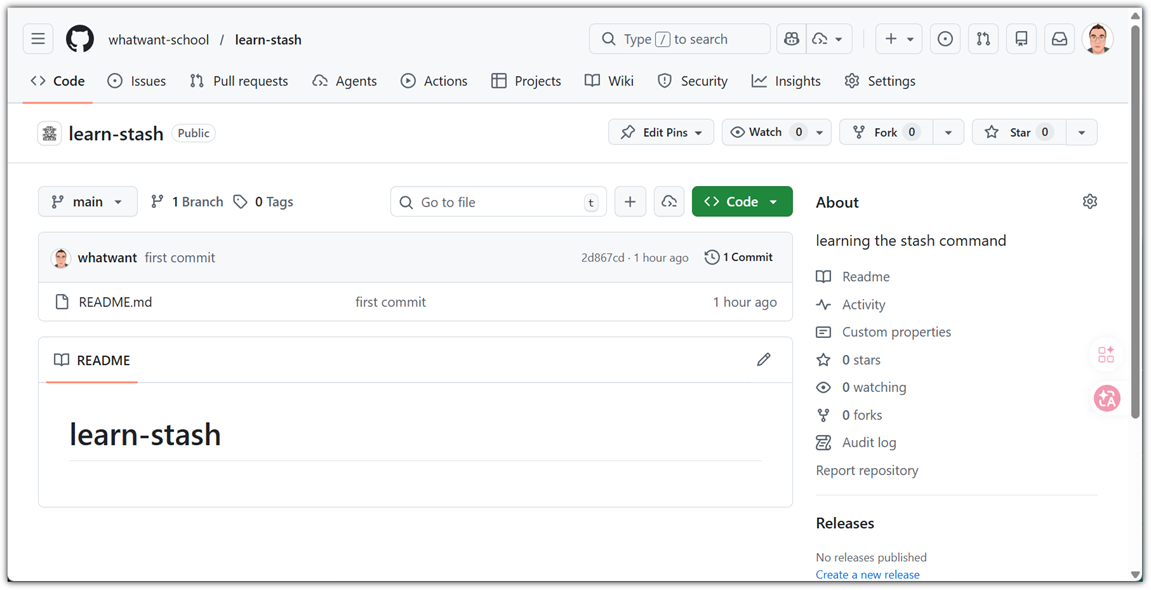Image resolution: width=1151 pixels, height=590 pixels.
Task: Open Copilot chat icon in header
Action: [x=791, y=39]
